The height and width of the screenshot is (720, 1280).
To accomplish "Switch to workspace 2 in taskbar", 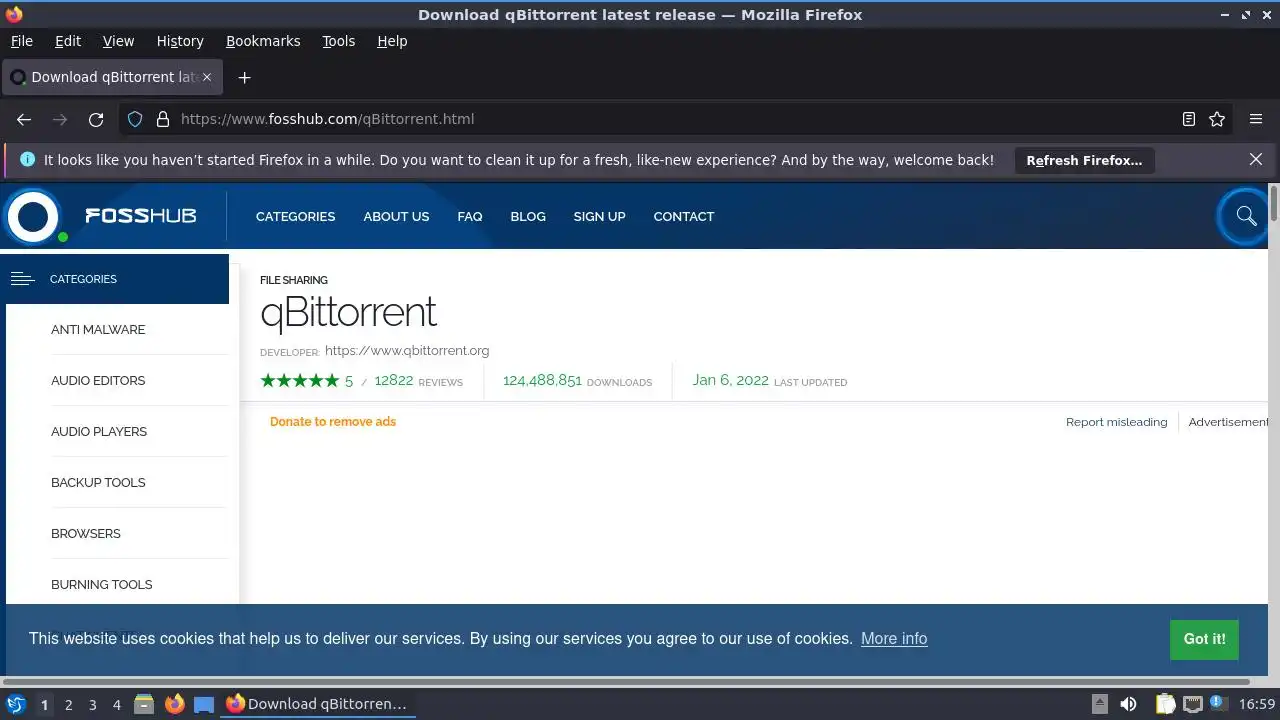I will [x=68, y=705].
